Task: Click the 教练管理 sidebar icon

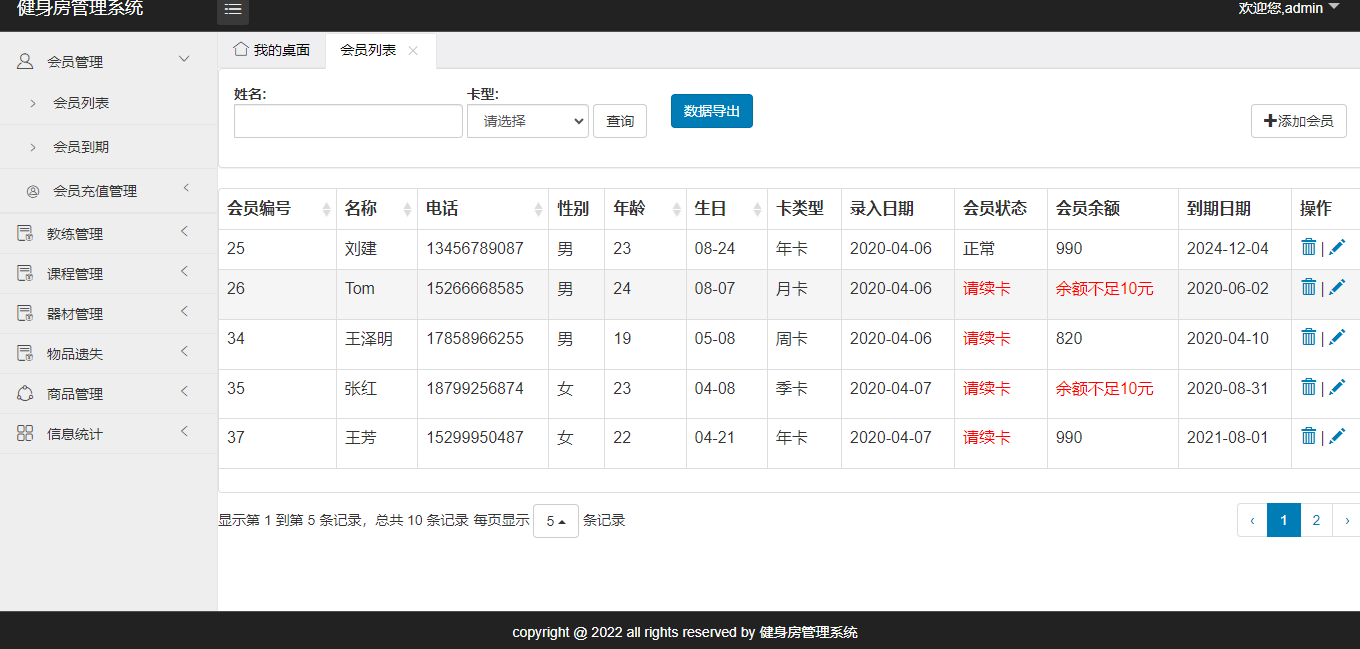Action: pos(26,233)
